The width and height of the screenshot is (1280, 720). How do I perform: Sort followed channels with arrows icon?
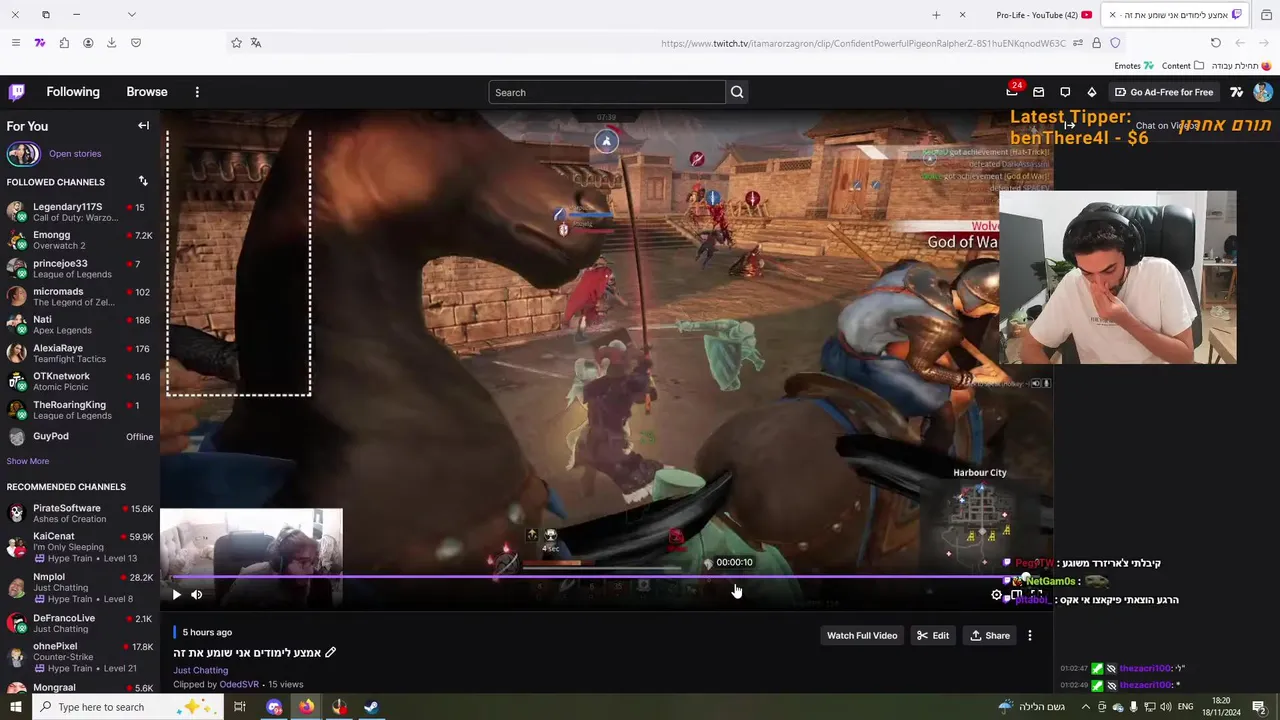click(143, 181)
